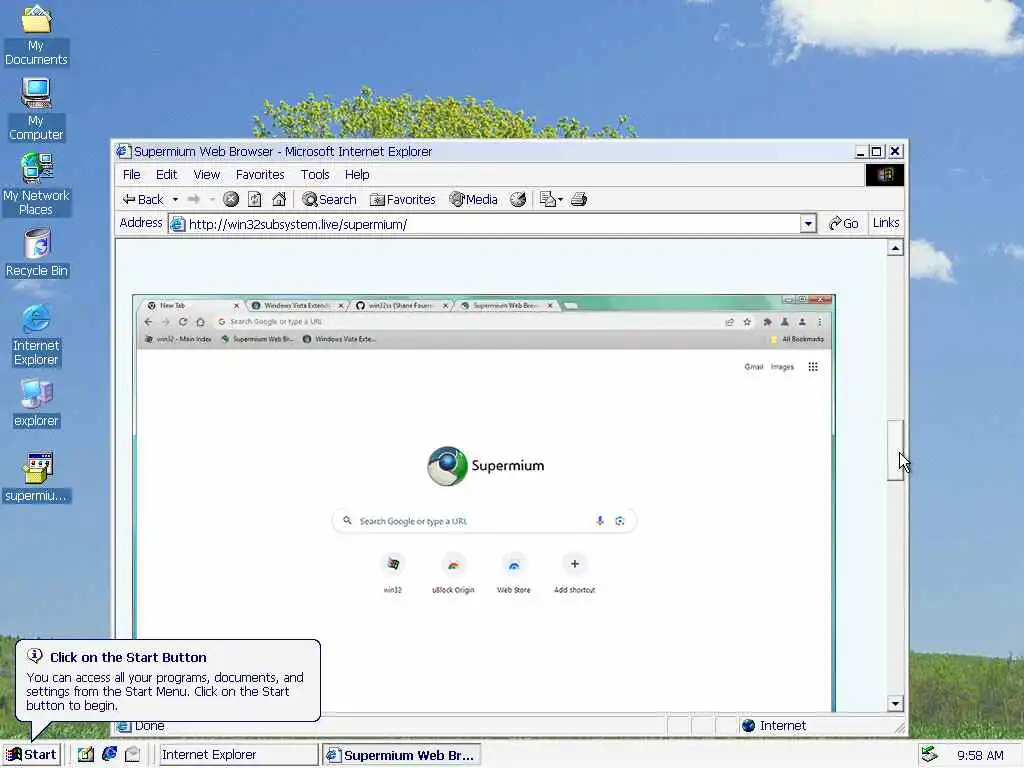
Task: Click the address bar URL field
Action: [x=484, y=224]
